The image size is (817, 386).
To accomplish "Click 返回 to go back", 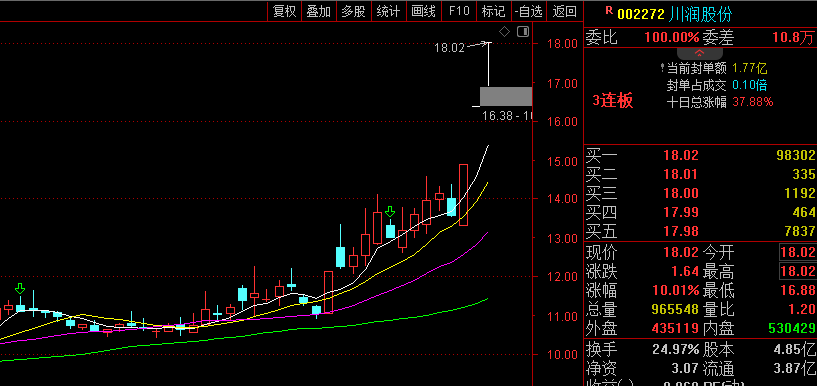I will click(564, 11).
